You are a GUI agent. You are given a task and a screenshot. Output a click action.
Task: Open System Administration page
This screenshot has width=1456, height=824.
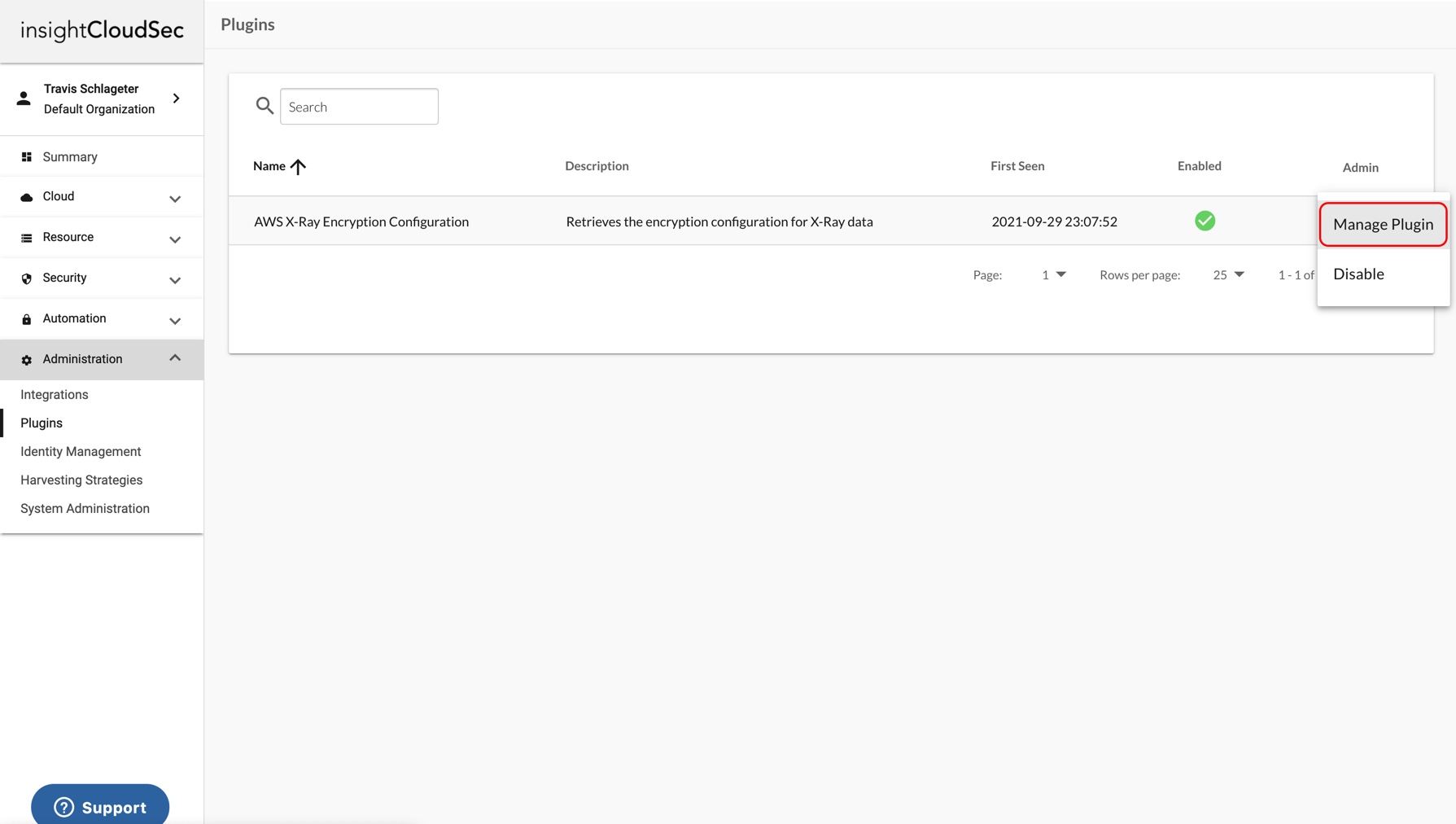(85, 508)
